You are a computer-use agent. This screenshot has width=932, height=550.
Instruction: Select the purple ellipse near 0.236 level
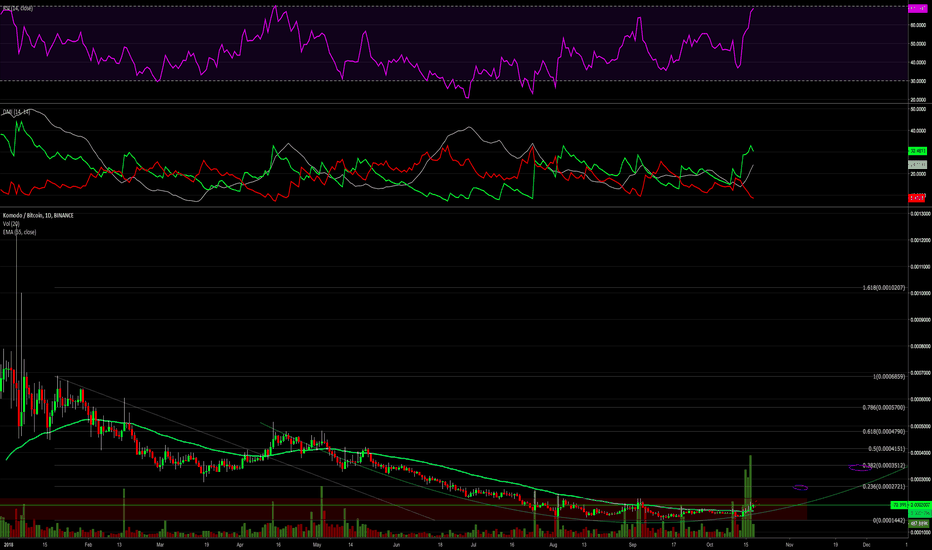(800, 488)
